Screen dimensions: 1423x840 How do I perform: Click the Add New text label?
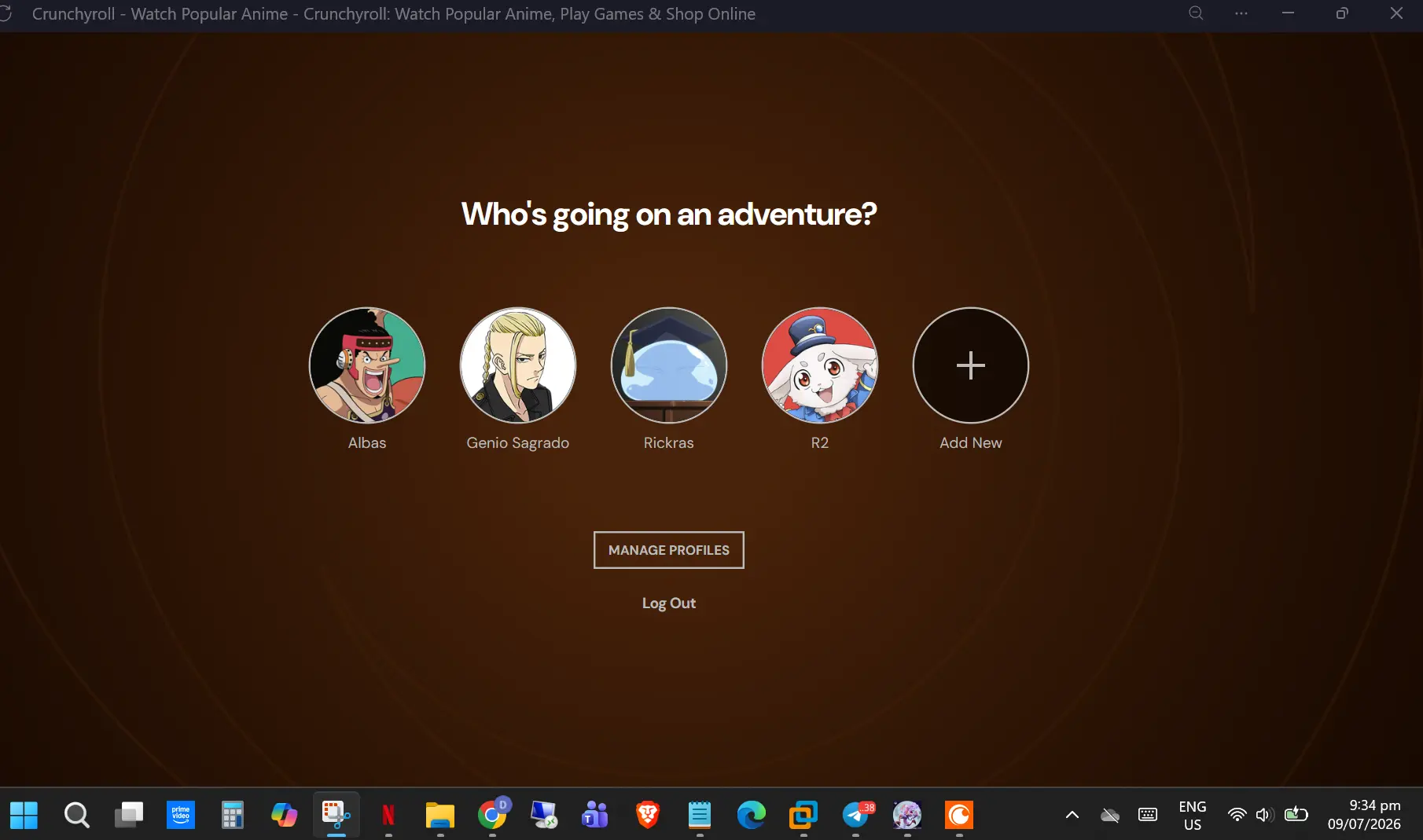(971, 442)
